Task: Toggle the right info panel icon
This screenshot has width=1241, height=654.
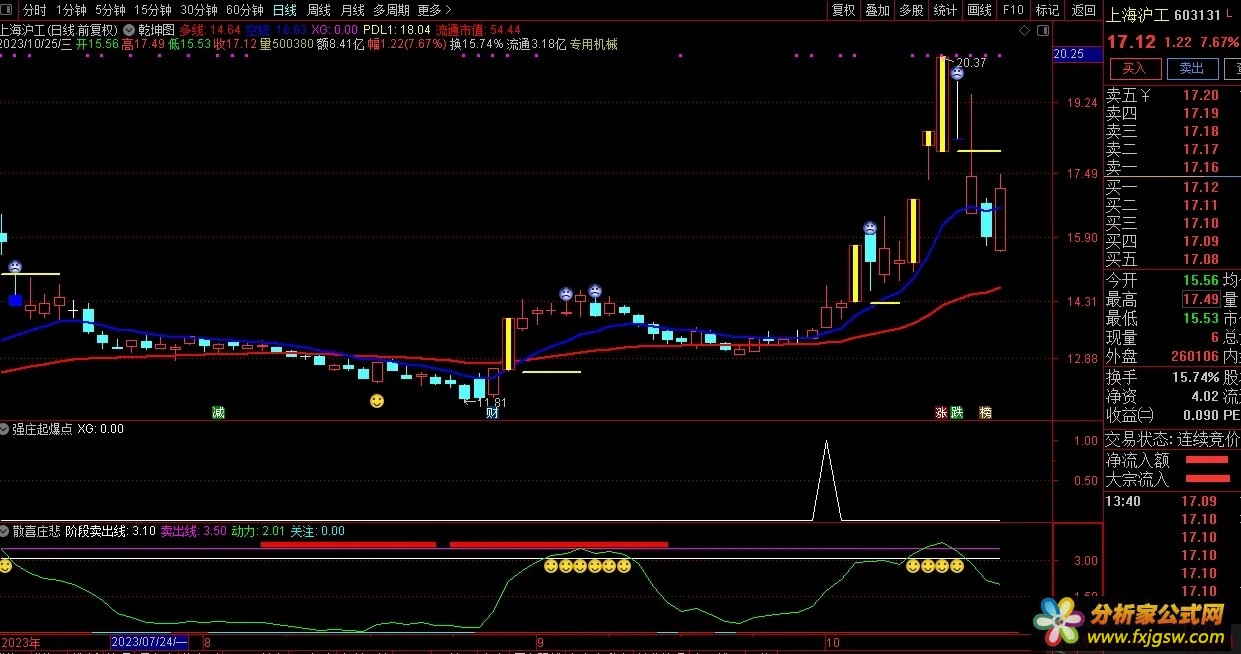Action: pyautogui.click(x=1041, y=31)
